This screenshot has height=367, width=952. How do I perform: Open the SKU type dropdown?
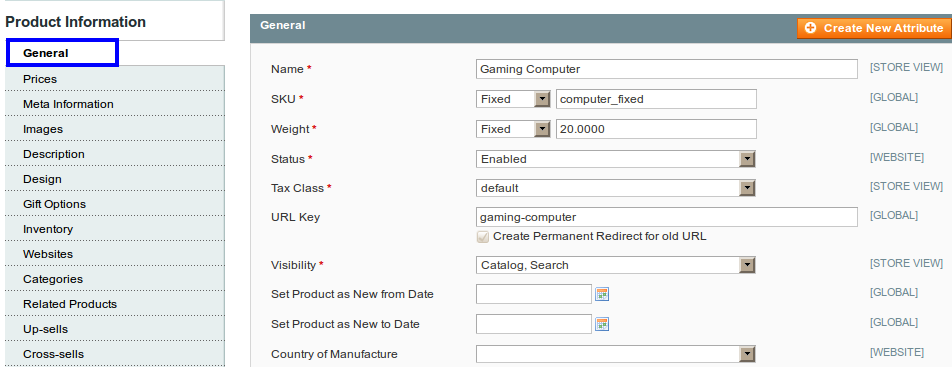tap(513, 99)
